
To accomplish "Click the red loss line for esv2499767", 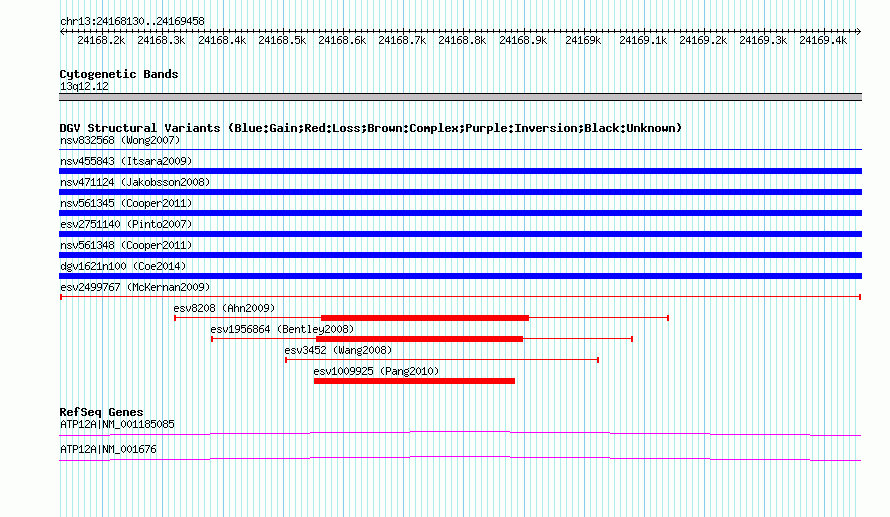I will (460, 297).
